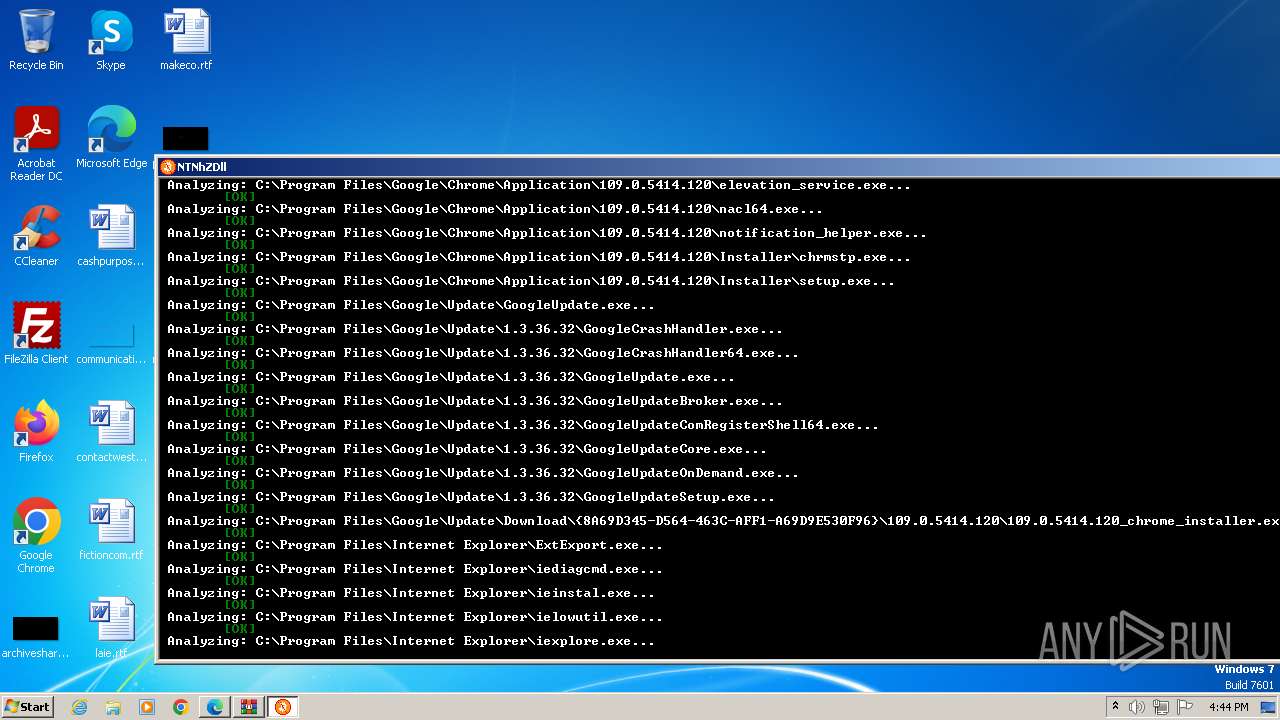Screen dimensions: 1280x720
Task: Switch to the WinRAR taskbar item
Action: (x=249, y=707)
